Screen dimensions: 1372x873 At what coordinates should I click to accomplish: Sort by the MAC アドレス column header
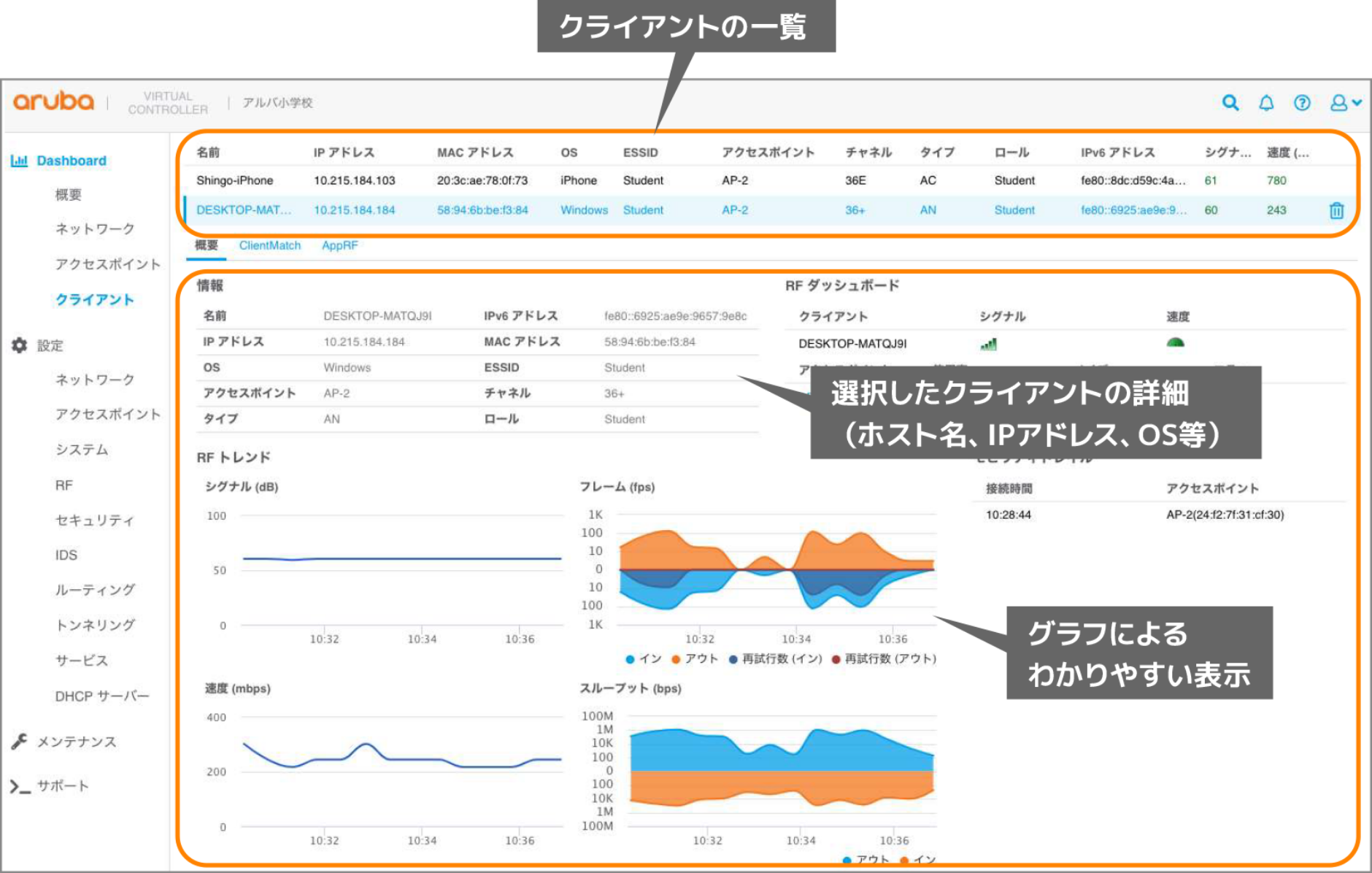[x=475, y=153]
